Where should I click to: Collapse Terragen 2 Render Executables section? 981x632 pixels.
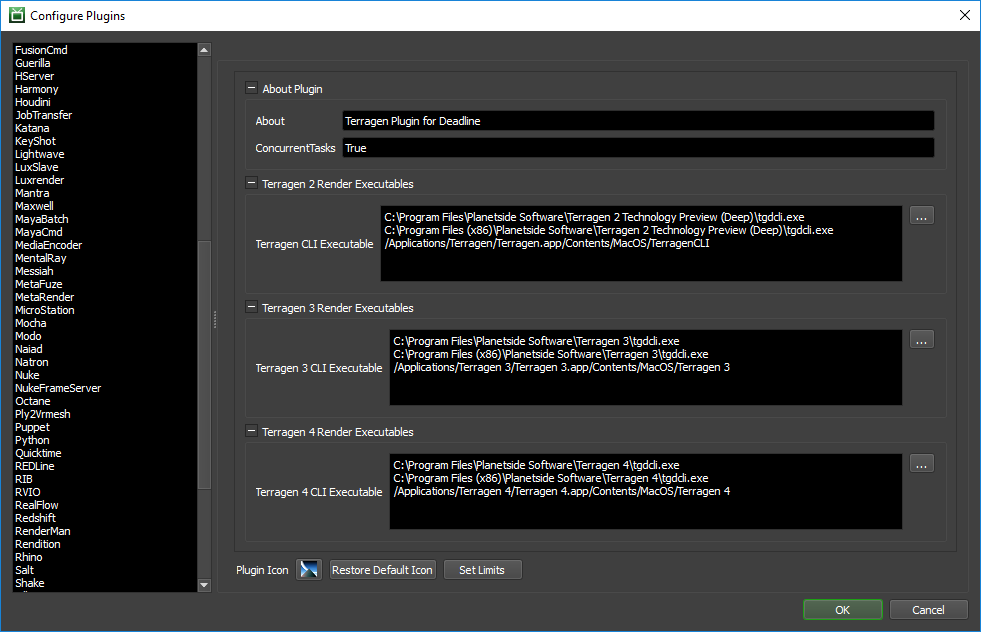click(252, 184)
